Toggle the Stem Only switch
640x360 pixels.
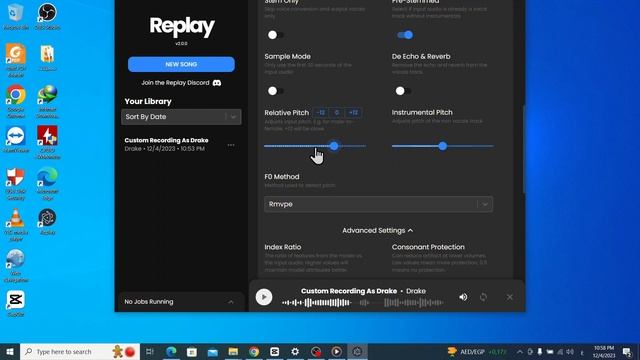click(275, 35)
